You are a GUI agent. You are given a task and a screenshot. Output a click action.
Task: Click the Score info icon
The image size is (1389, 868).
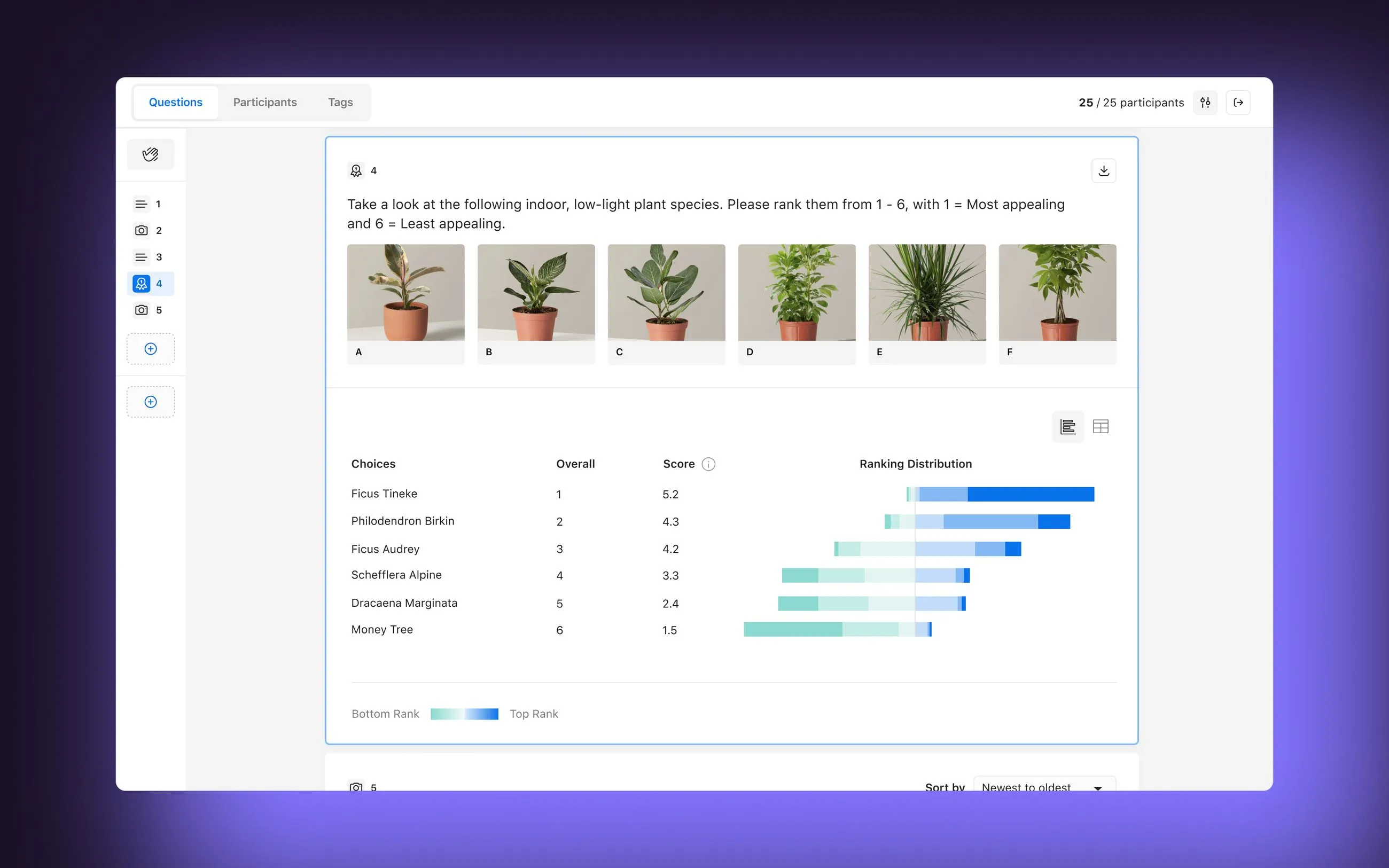coord(708,464)
